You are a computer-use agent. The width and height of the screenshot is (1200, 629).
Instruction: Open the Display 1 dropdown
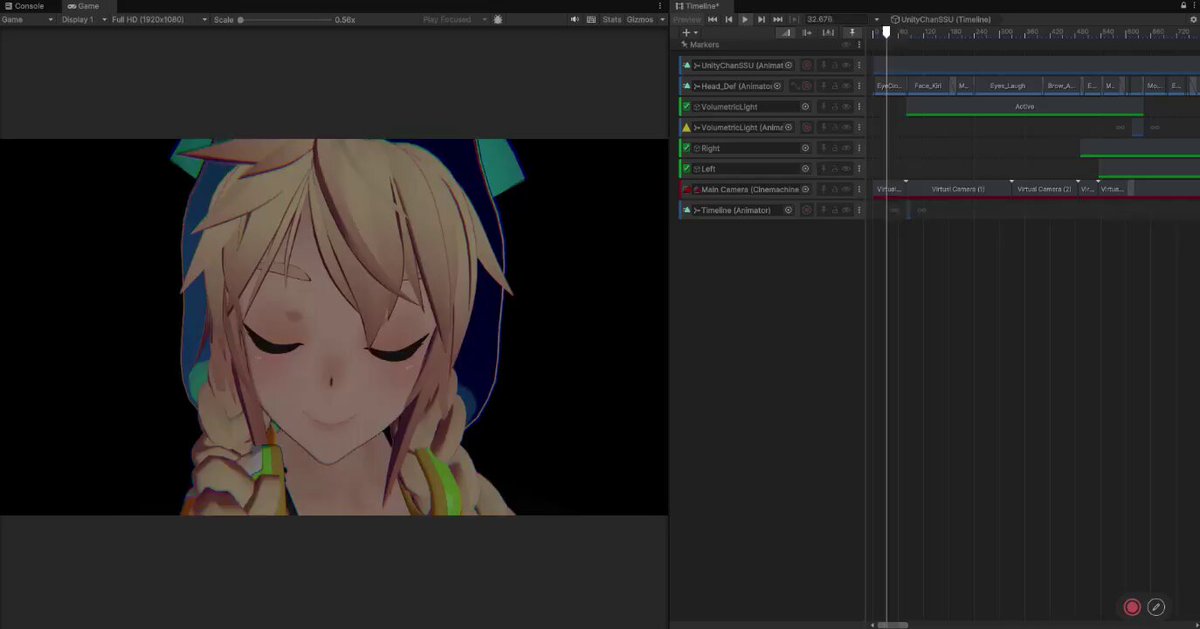(83, 19)
